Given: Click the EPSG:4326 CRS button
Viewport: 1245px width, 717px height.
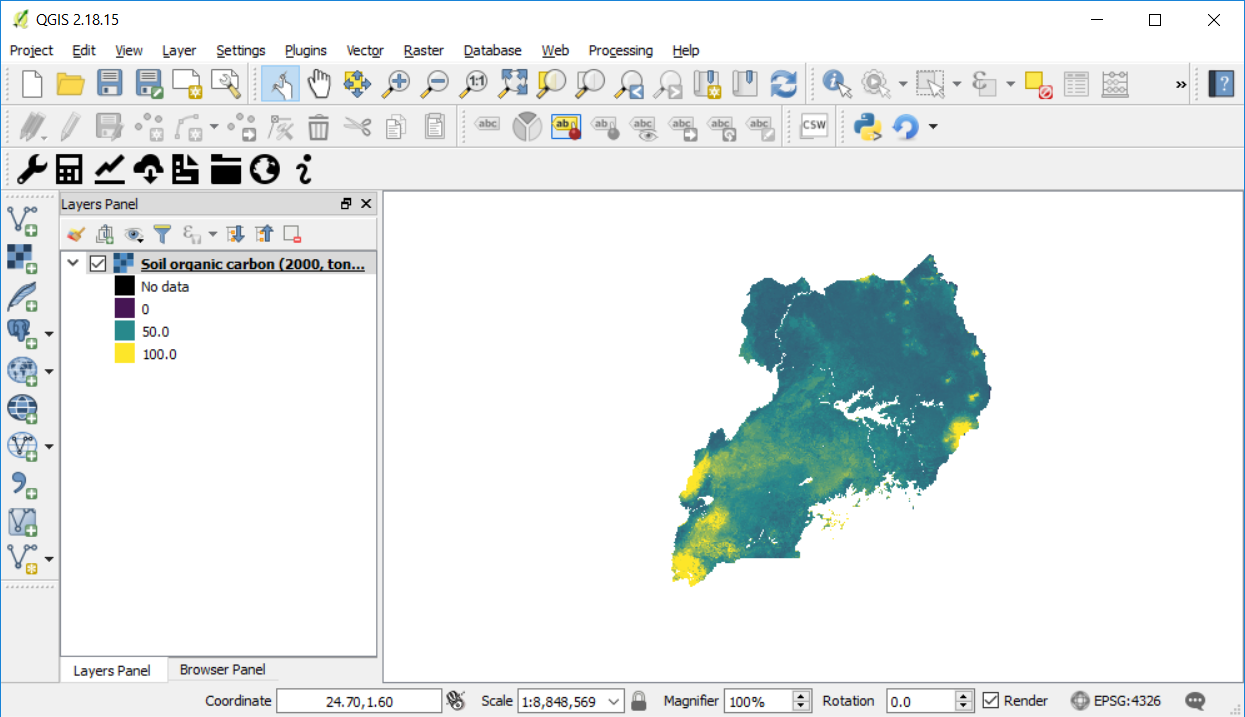Looking at the screenshot, I should 1116,701.
